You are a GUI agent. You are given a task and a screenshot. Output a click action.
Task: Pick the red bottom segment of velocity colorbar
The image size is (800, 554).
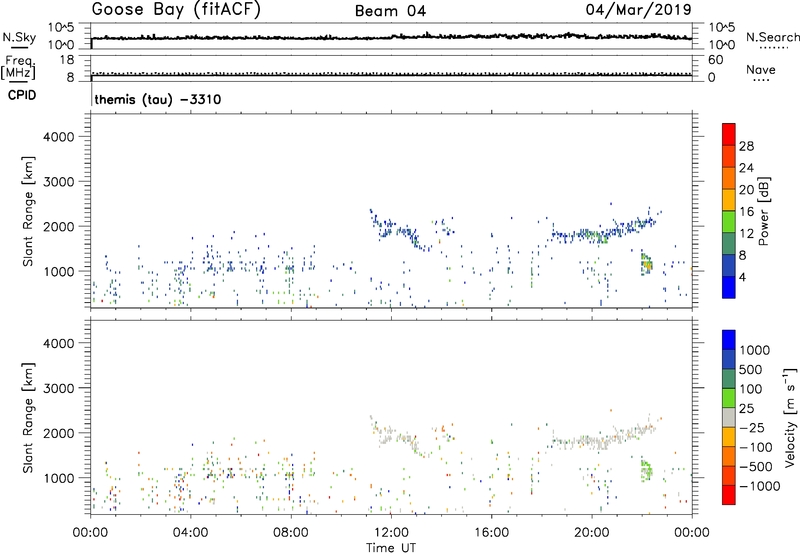pos(729,495)
